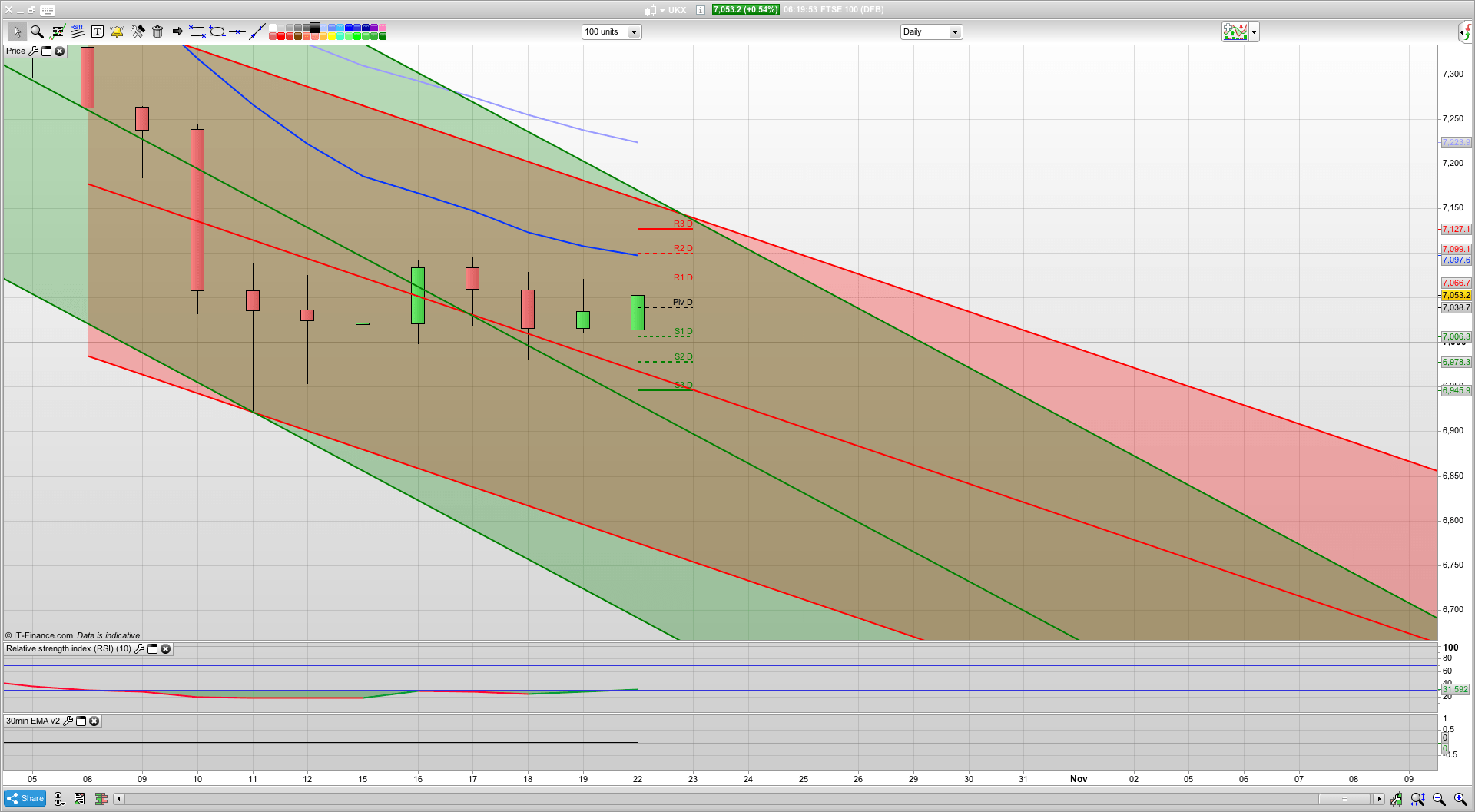Click the trash can delete icon
The image size is (1475, 812).
(157, 31)
